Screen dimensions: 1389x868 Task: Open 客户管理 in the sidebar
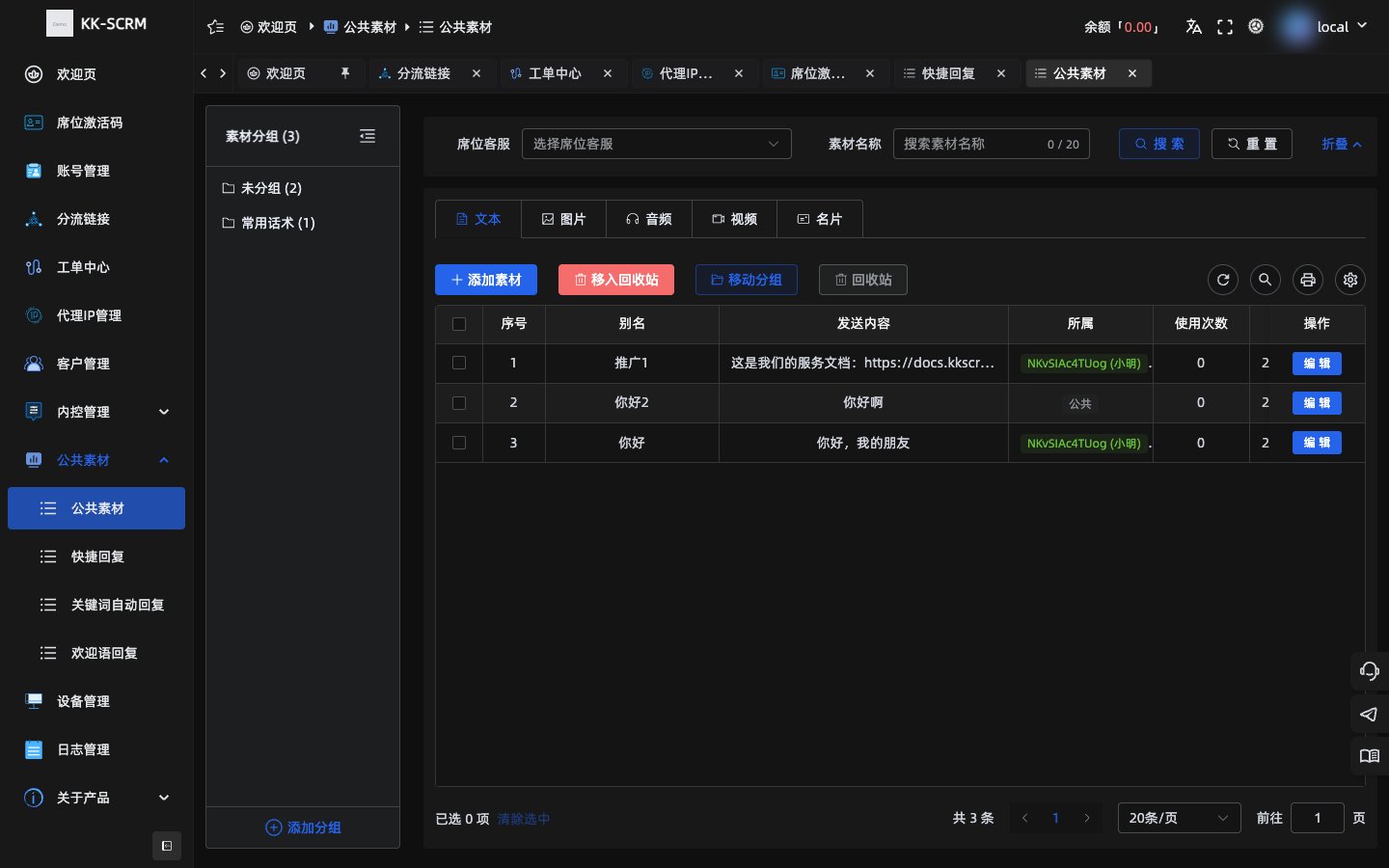tap(96, 364)
